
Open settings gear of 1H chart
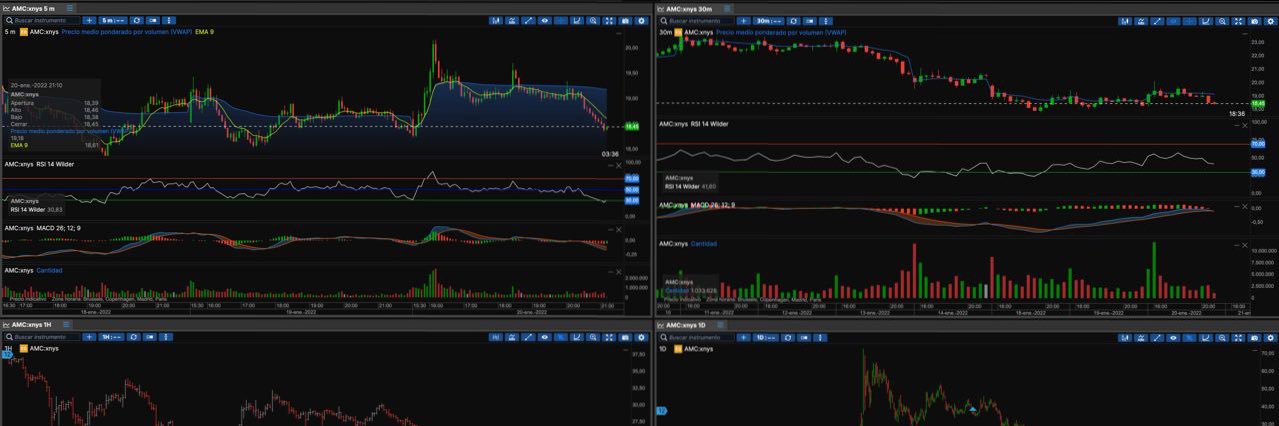[x=641, y=337]
